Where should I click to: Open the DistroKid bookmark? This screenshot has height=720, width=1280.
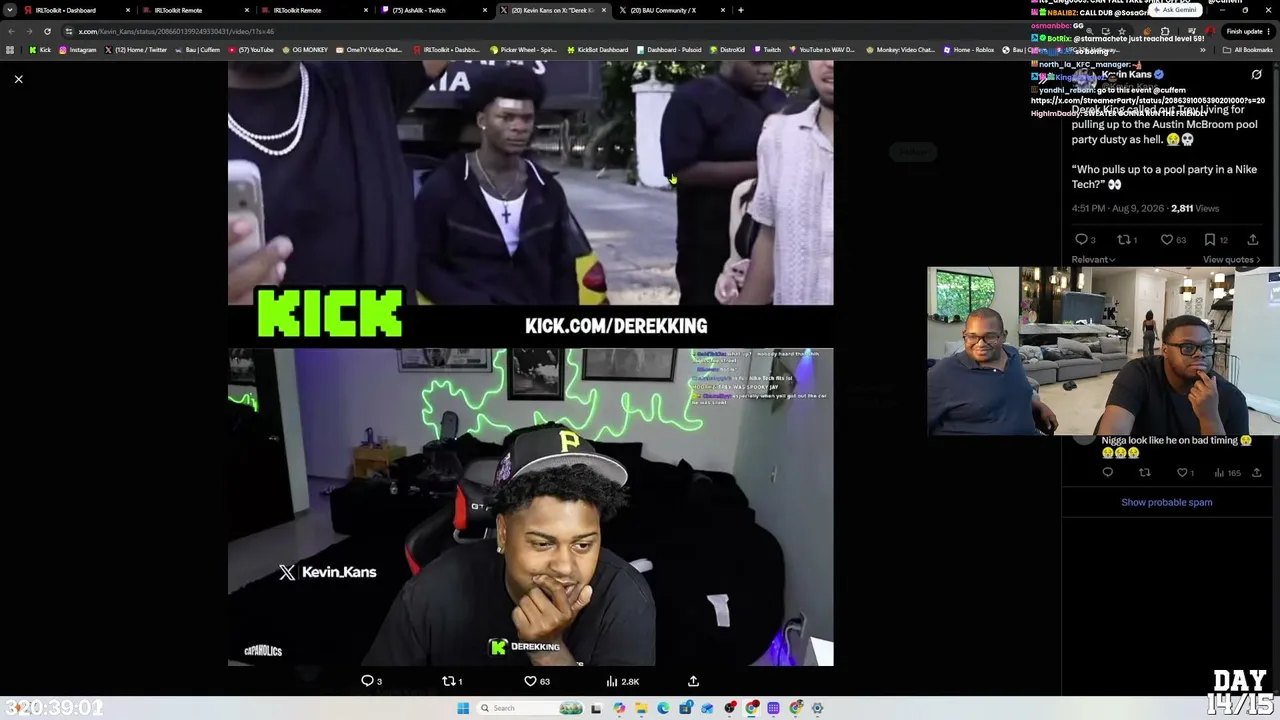tap(726, 50)
